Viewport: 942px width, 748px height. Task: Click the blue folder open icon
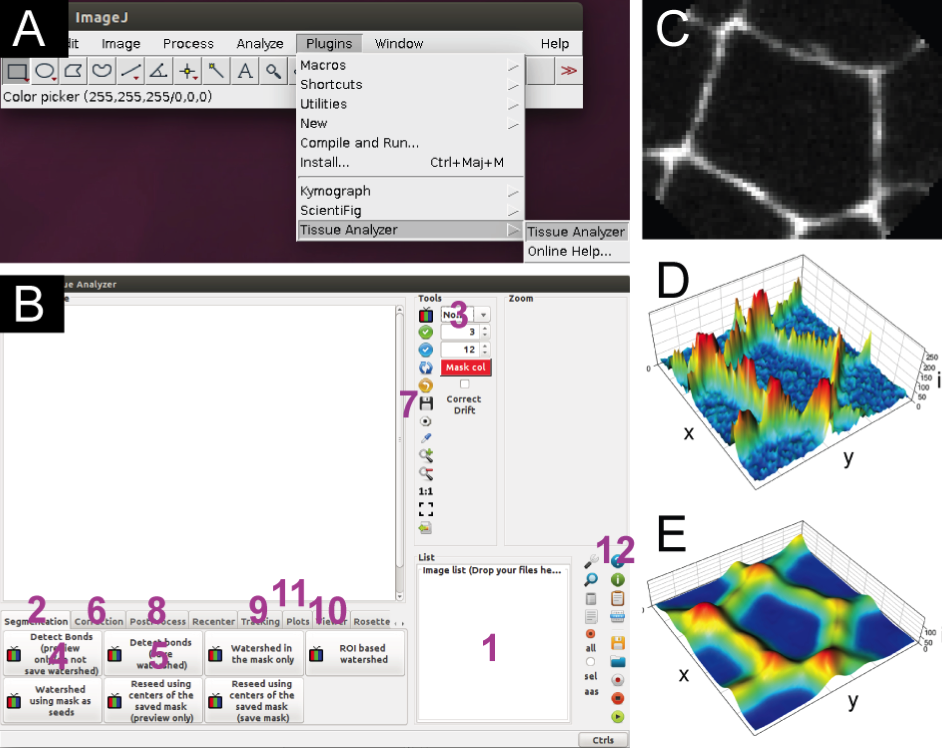[x=618, y=661]
